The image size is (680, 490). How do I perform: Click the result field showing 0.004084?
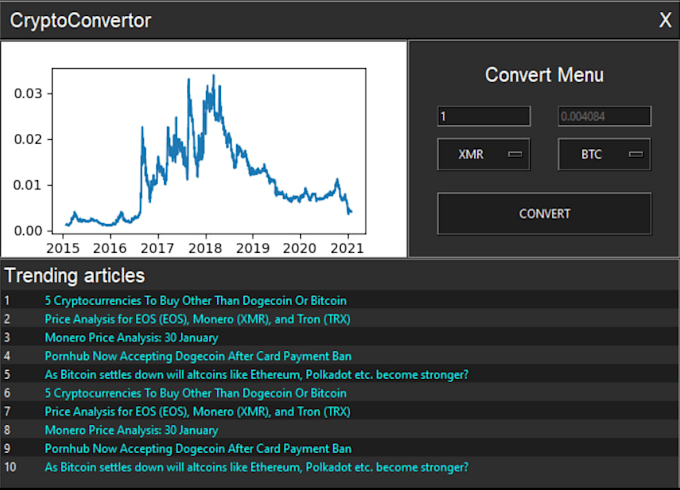(x=604, y=116)
